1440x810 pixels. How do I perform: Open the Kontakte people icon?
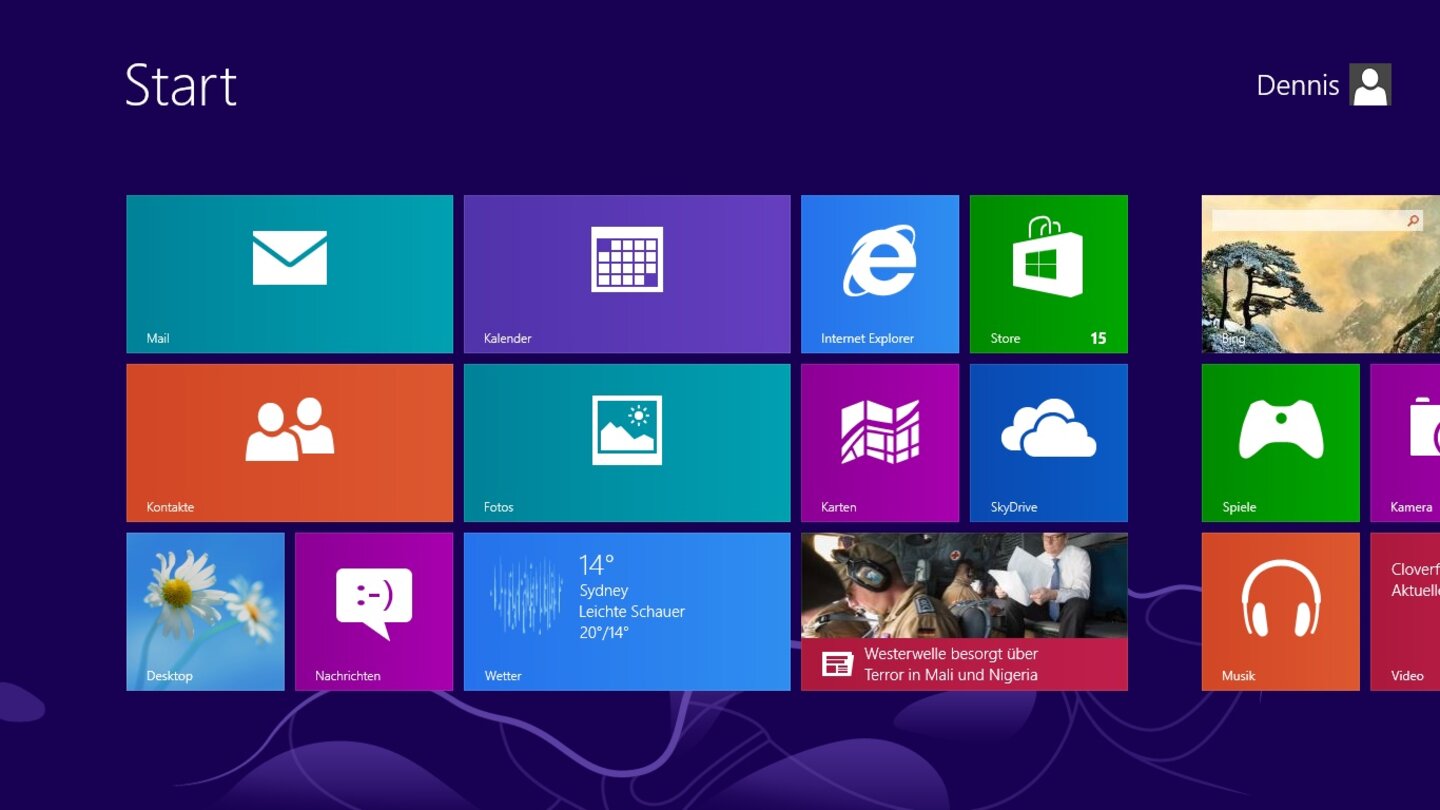pos(290,429)
